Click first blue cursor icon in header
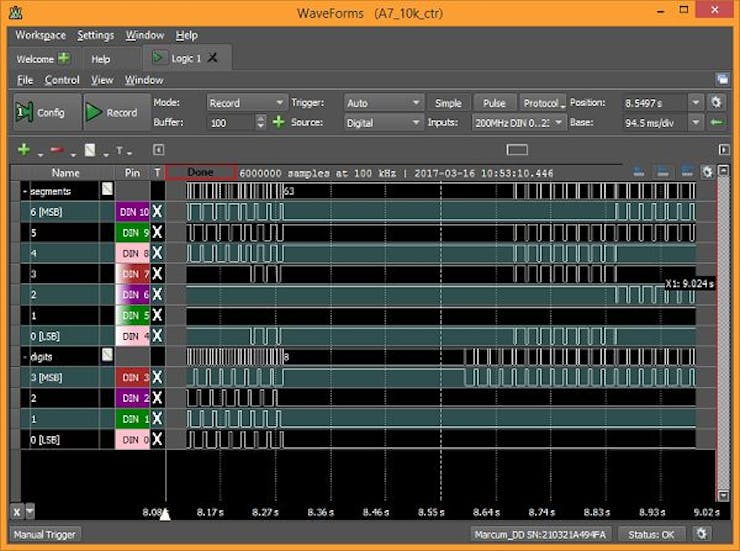740x551 pixels. pos(639,172)
